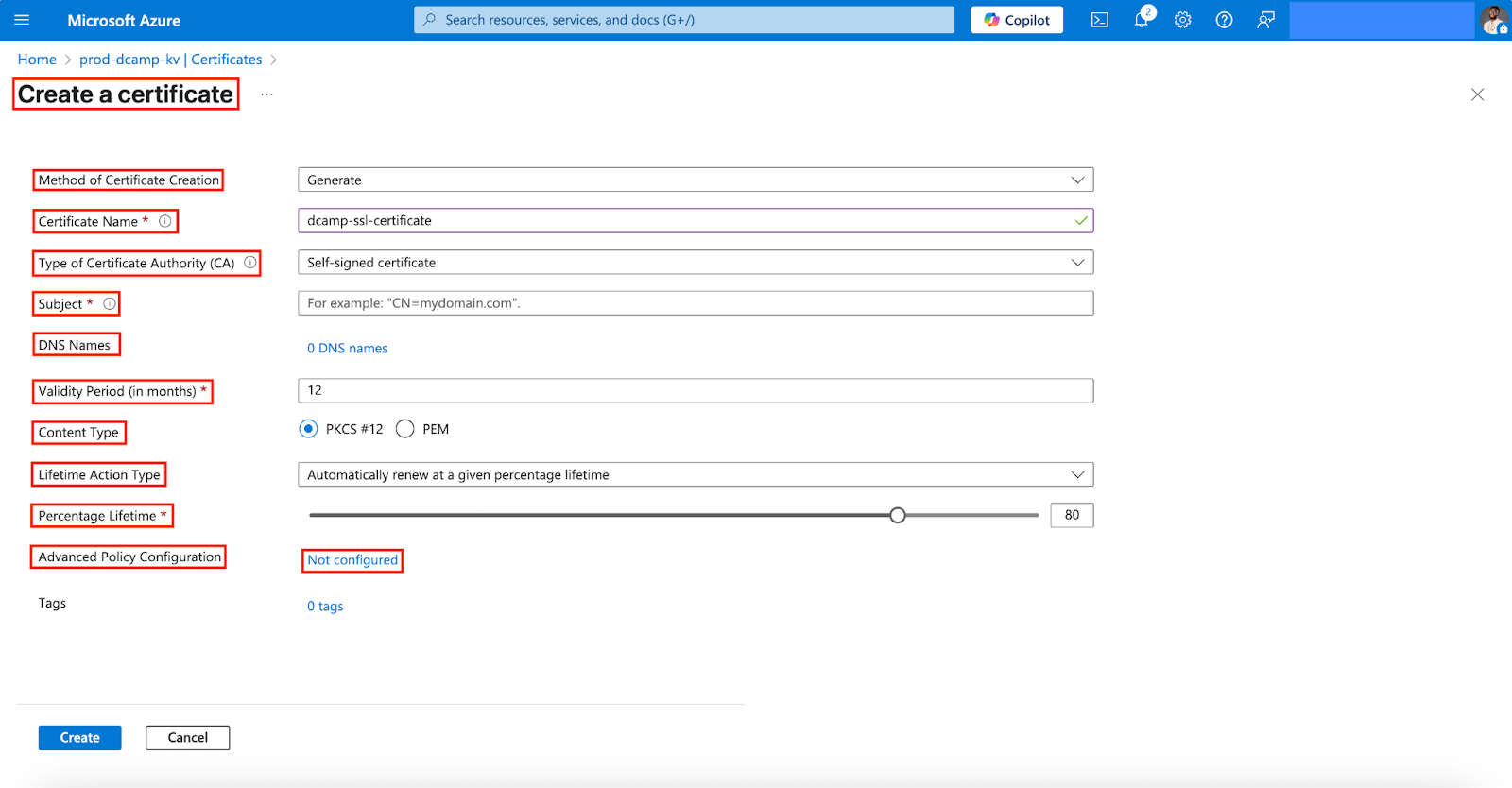Click the Certificate Name input field
Viewport: 1512px width, 788px height.
(x=696, y=221)
